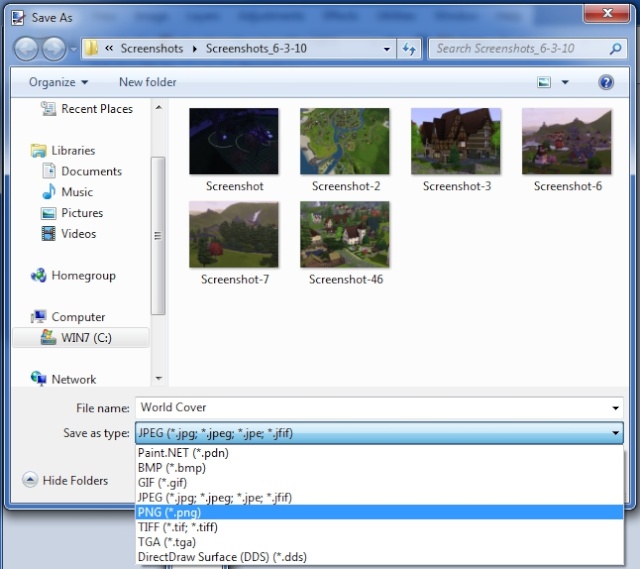Select Recent Places in navigation pane
640x569 pixels.
[x=97, y=109]
